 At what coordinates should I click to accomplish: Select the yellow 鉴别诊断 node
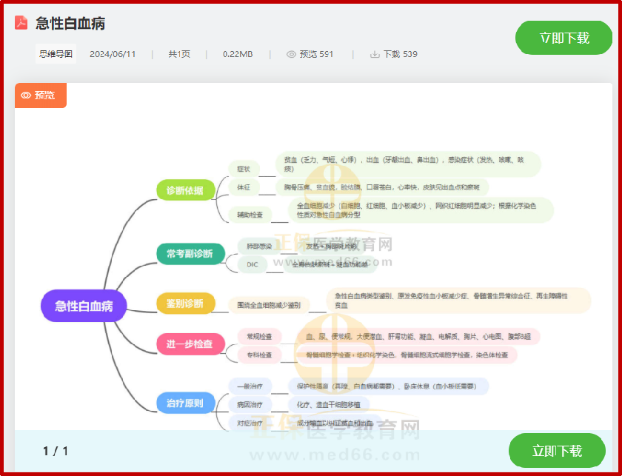point(185,303)
